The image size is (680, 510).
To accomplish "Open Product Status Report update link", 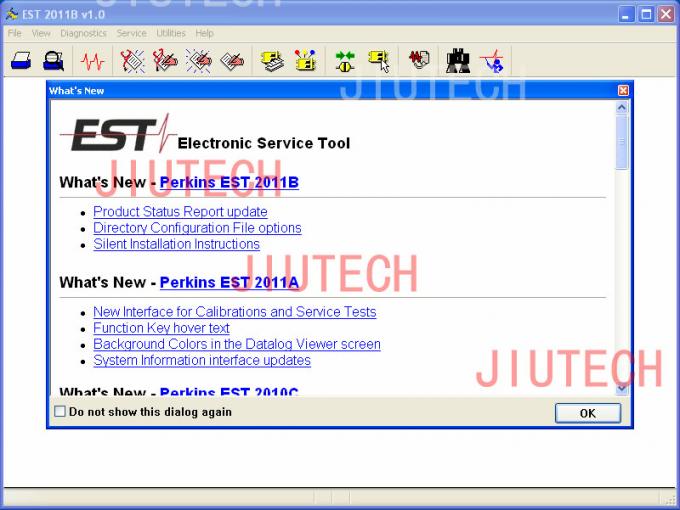I will click(x=180, y=212).
